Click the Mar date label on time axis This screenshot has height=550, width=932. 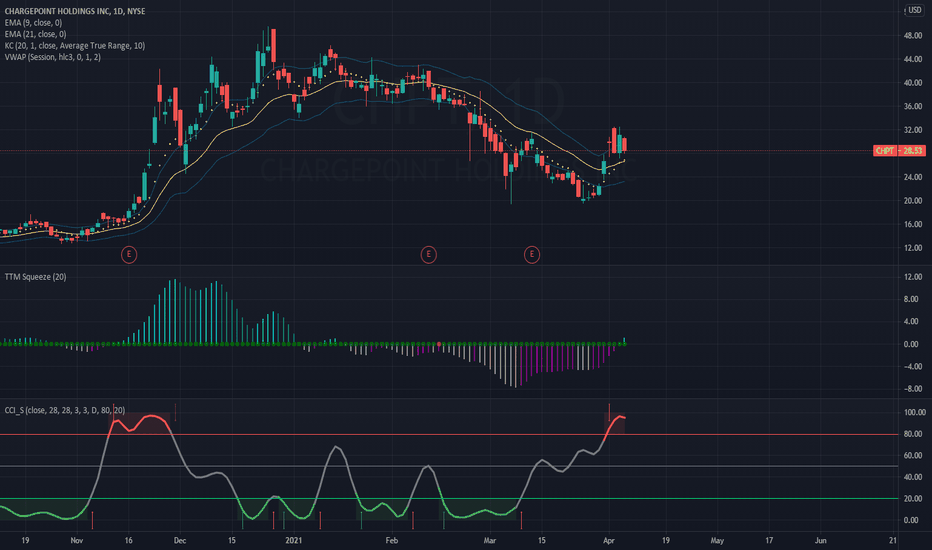click(x=489, y=540)
